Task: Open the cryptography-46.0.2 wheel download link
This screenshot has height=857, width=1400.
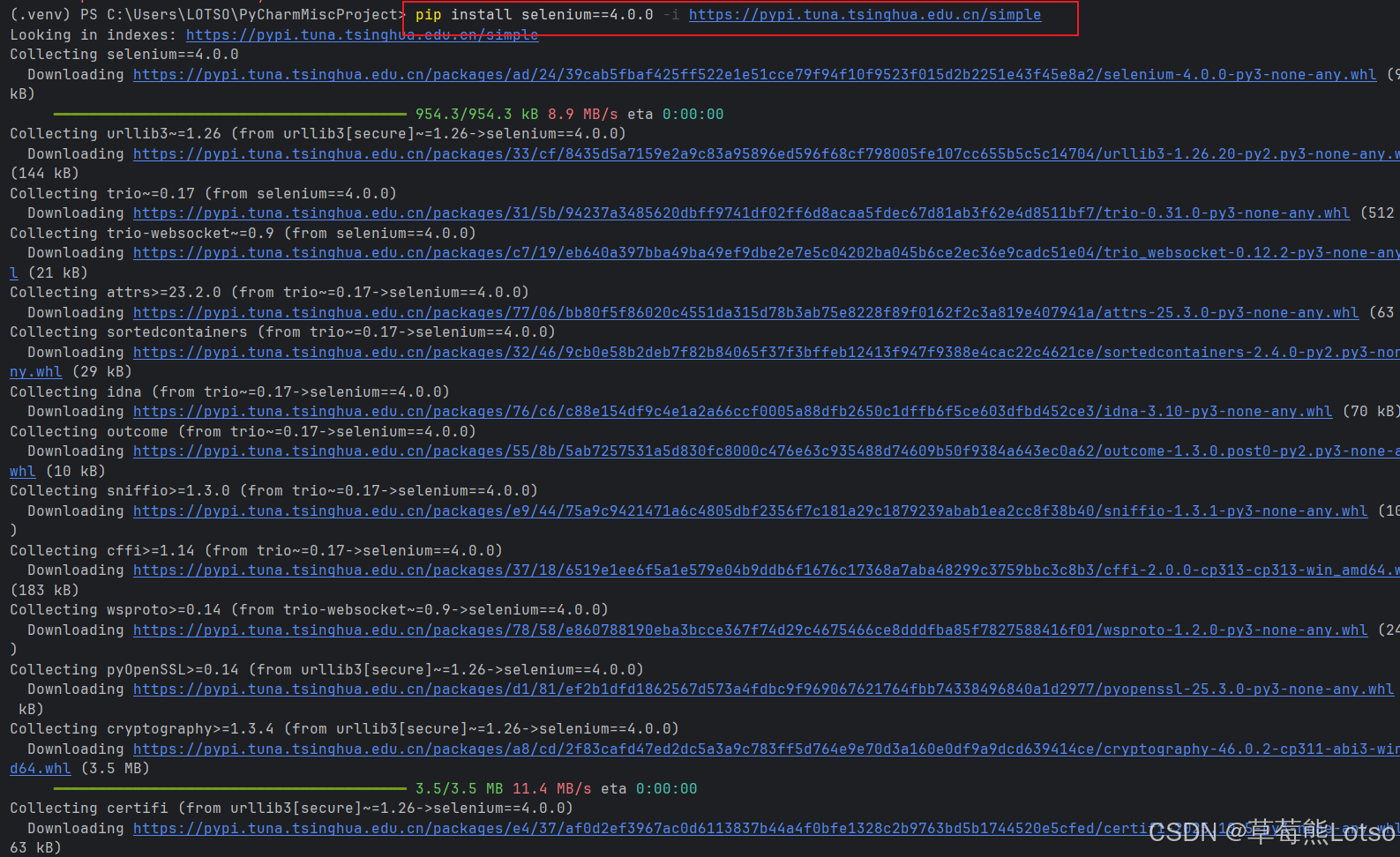Action: coord(766,749)
